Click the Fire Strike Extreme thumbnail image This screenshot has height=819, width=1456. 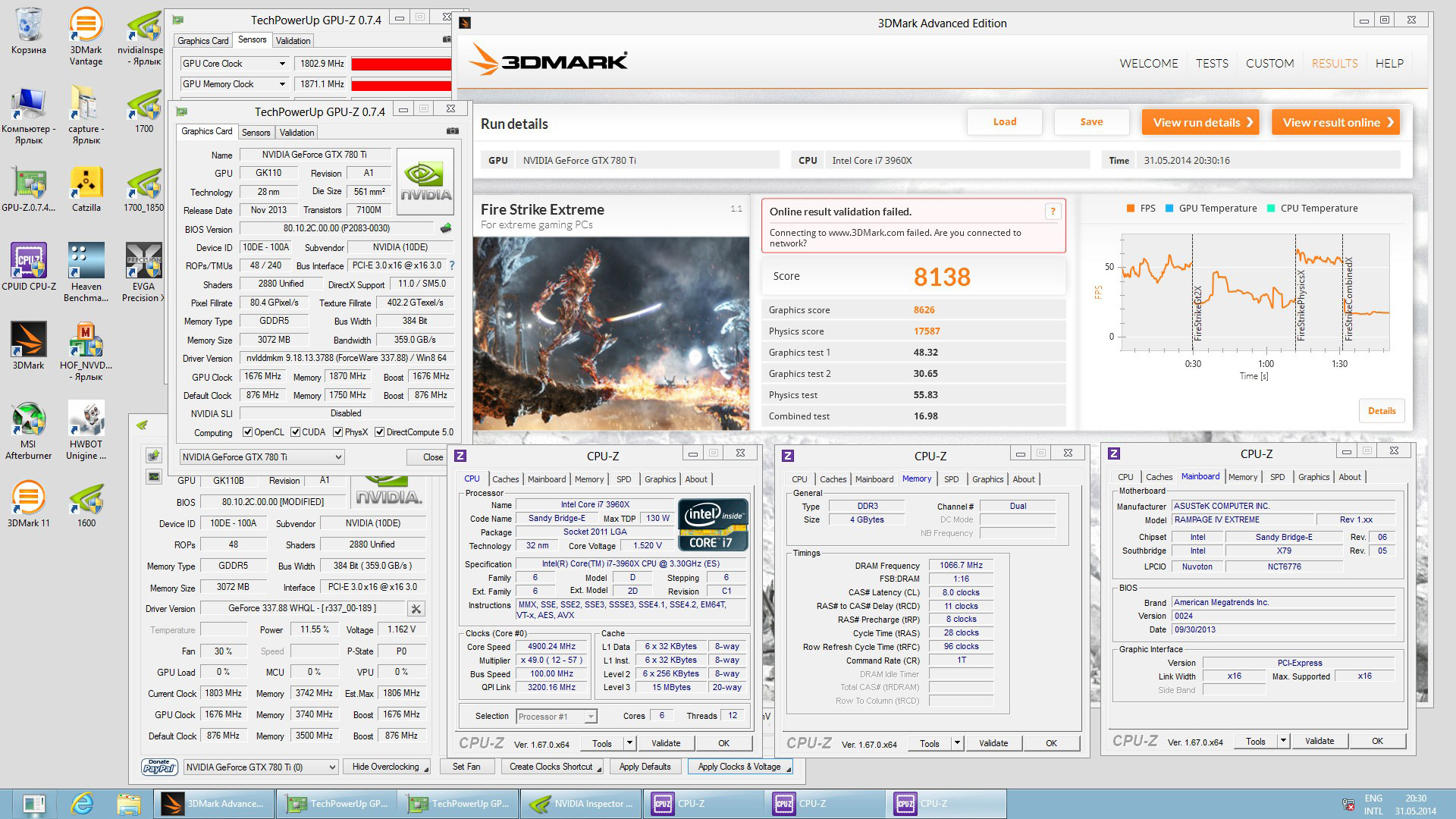[611, 334]
